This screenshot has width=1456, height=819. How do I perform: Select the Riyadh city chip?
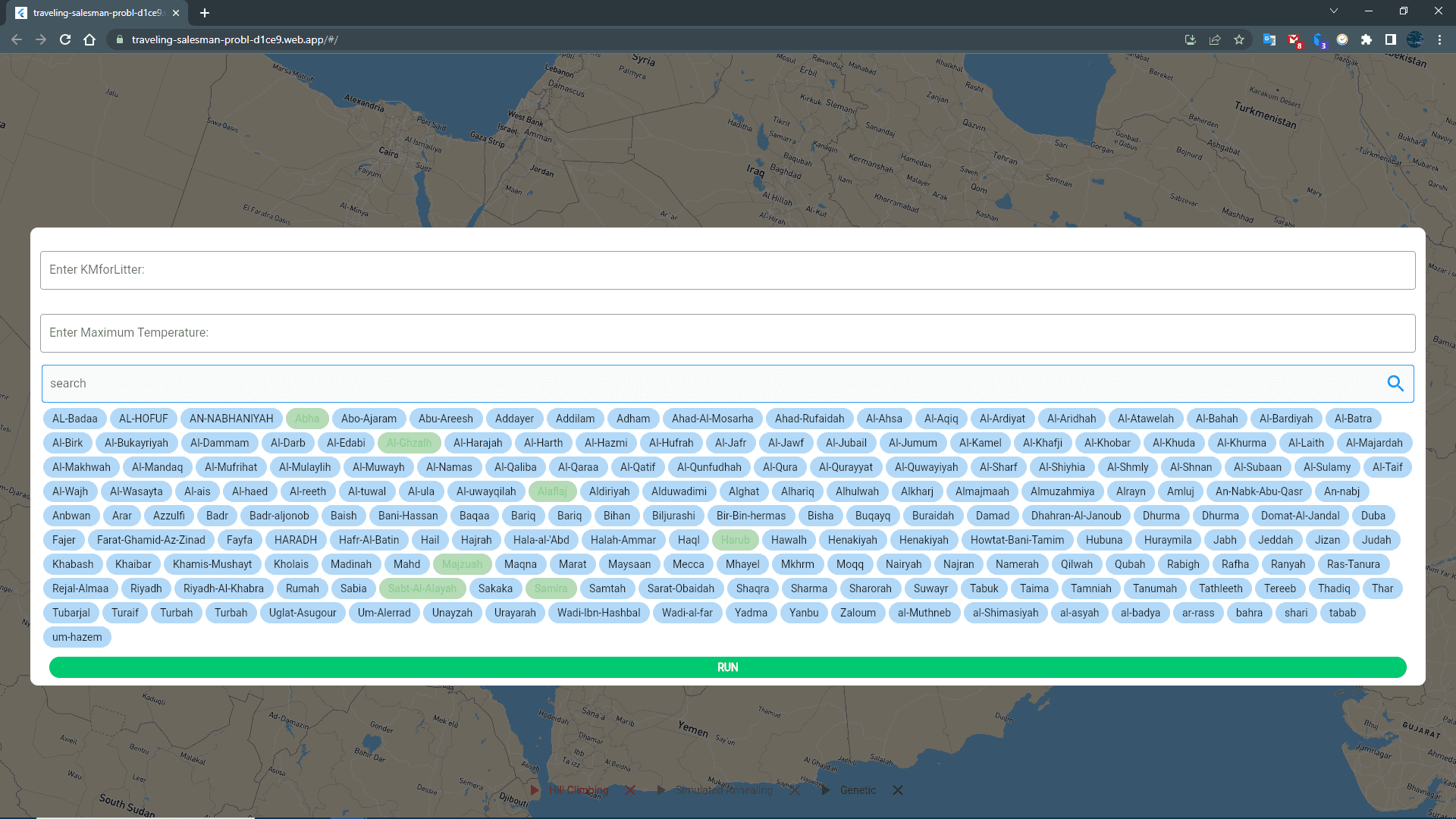(x=146, y=588)
